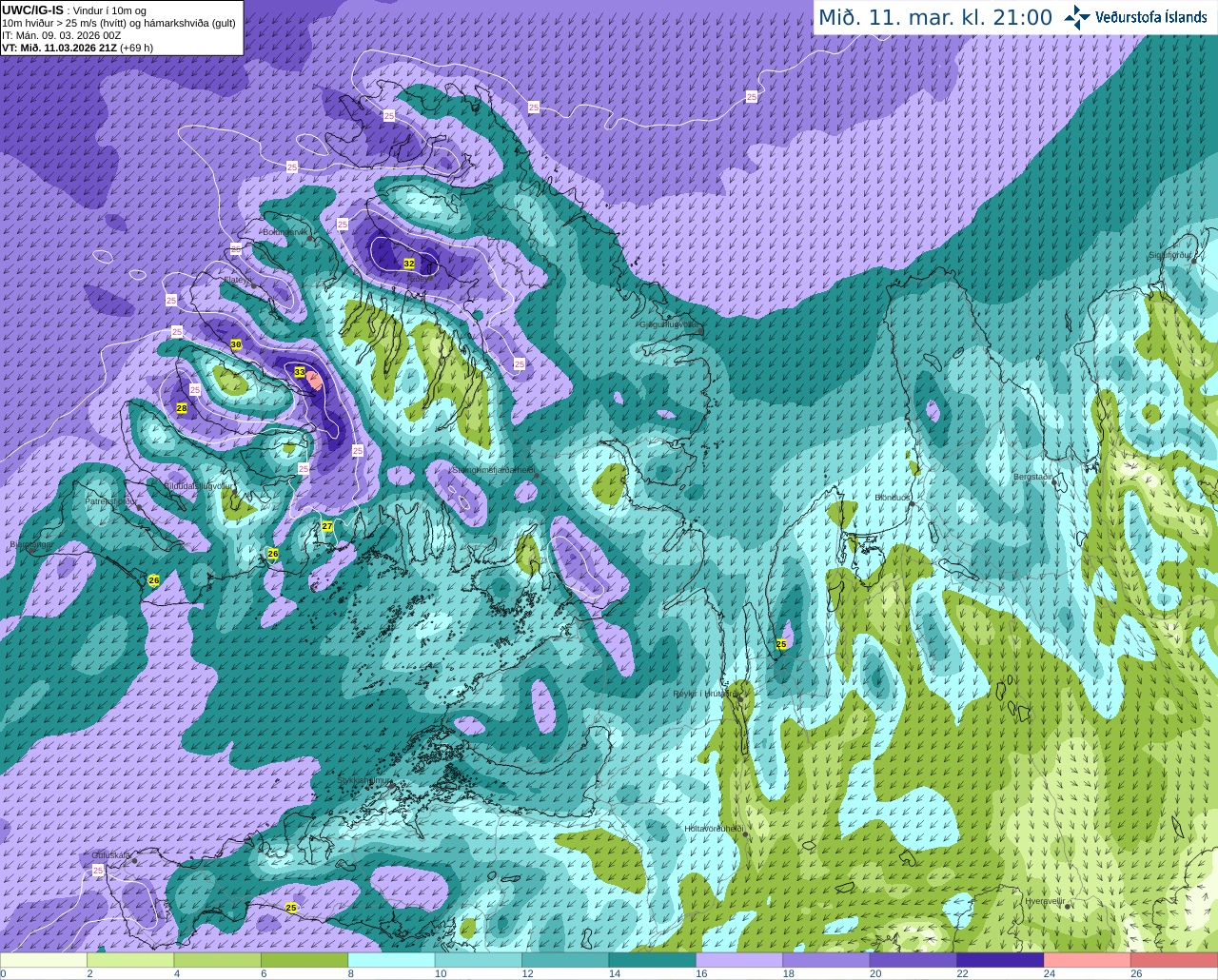Select the 16–18 m/s lavender legend swatch
The width and height of the screenshot is (1218, 980).
coord(739,960)
